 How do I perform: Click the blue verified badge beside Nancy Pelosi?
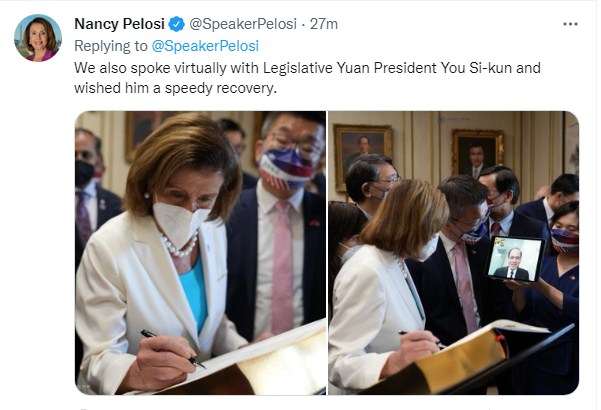(177, 24)
